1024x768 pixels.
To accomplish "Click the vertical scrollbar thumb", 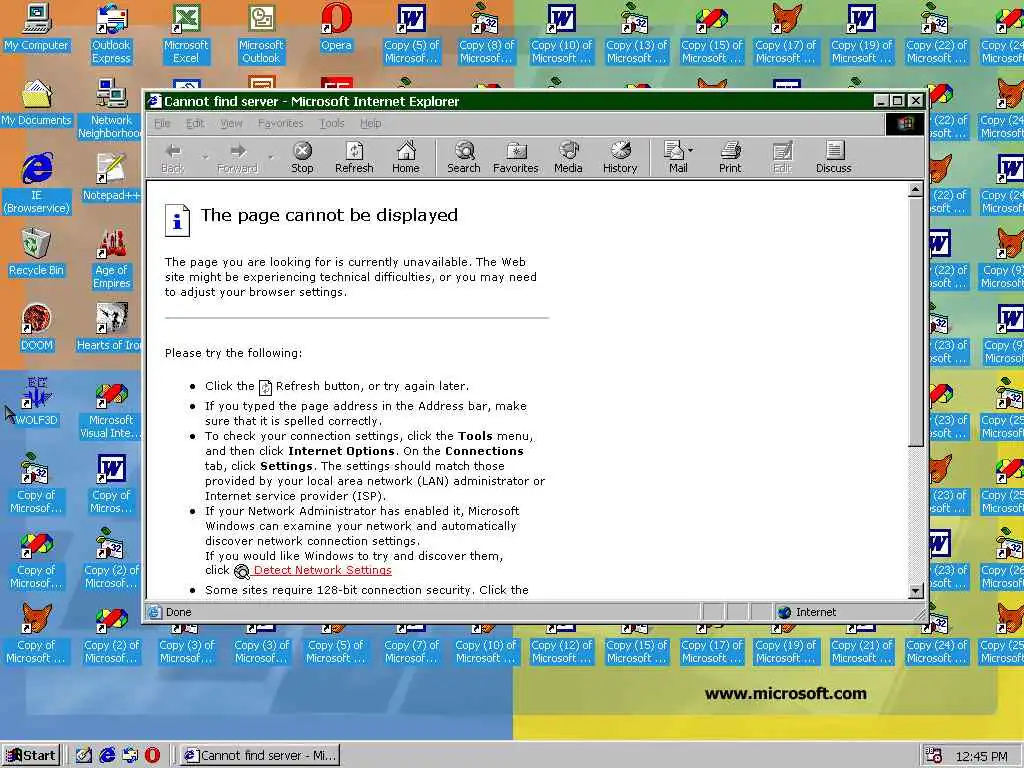I will (916, 322).
